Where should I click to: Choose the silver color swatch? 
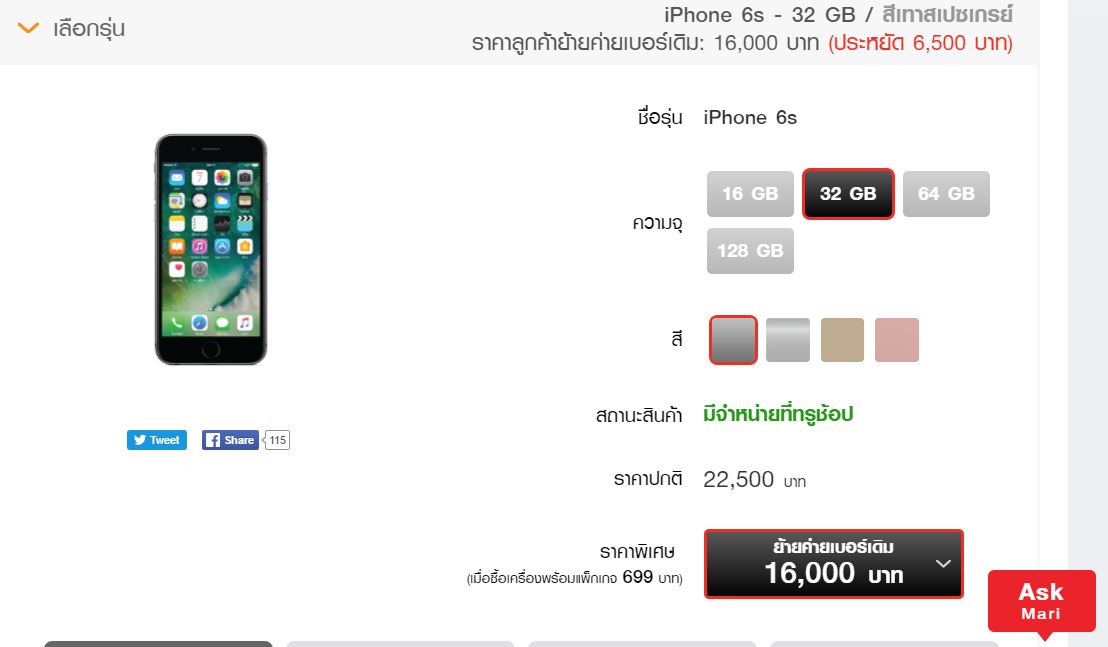pos(788,340)
